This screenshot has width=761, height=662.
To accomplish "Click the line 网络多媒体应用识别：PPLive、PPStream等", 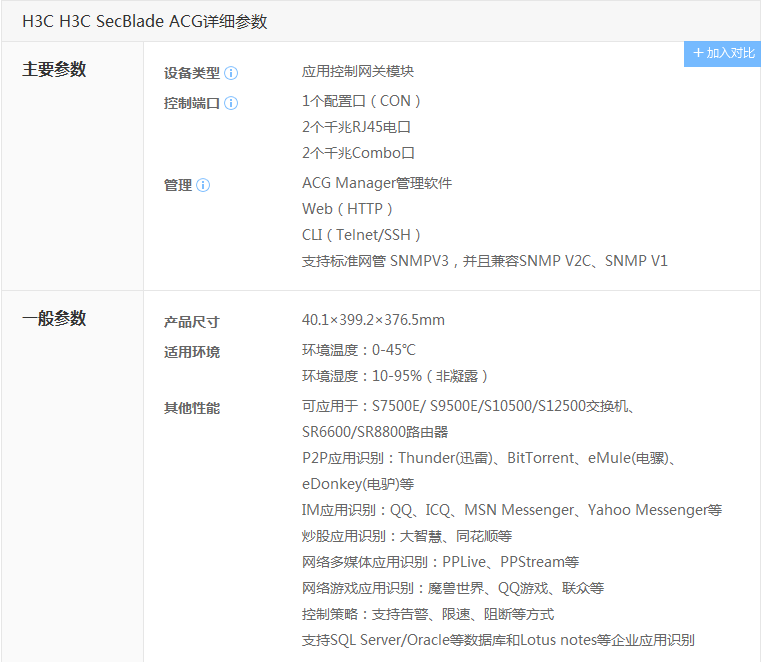I will (440, 563).
